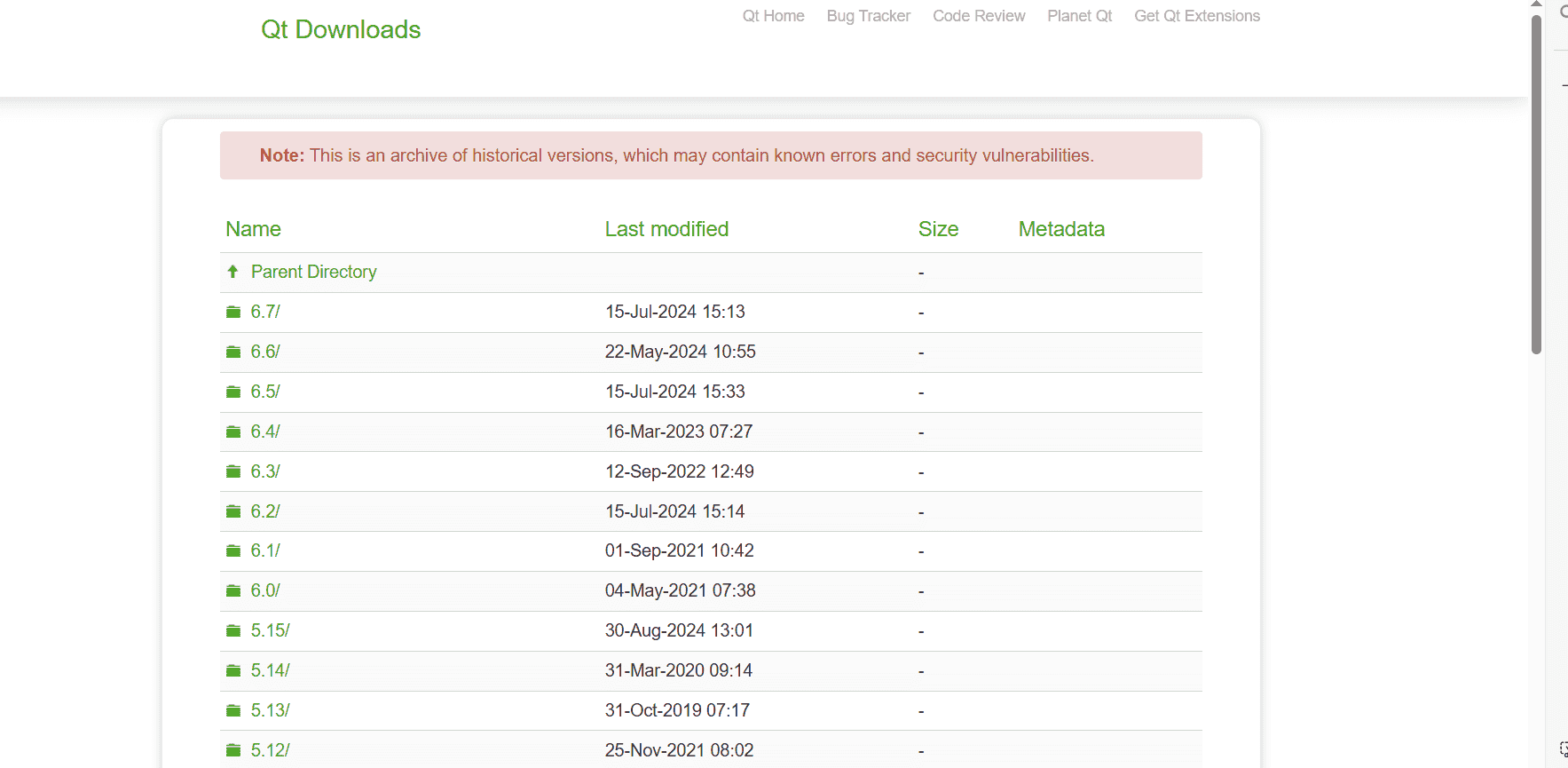Click the up arrow icon for Parent Directory
This screenshot has height=768, width=1568.
tap(232, 272)
